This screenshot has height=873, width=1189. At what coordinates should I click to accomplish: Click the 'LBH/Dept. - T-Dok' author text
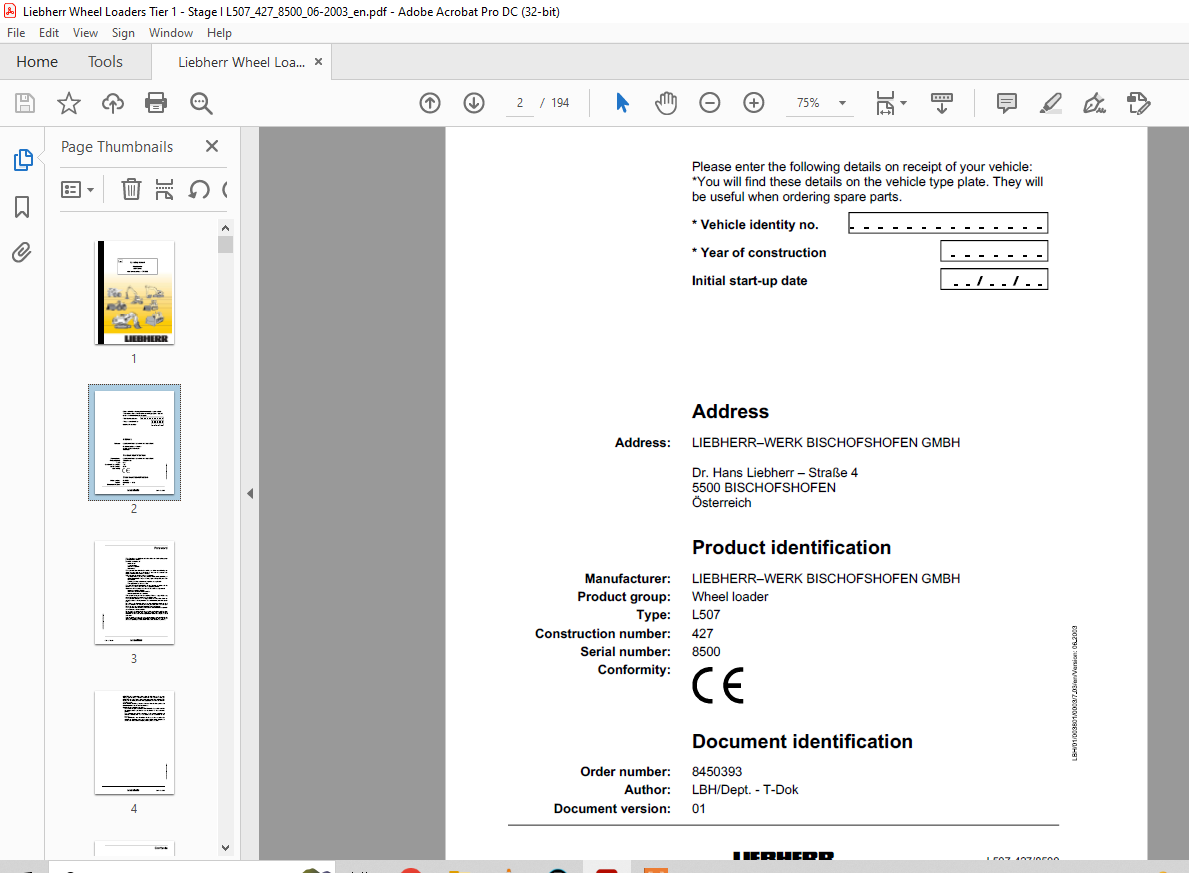745,790
